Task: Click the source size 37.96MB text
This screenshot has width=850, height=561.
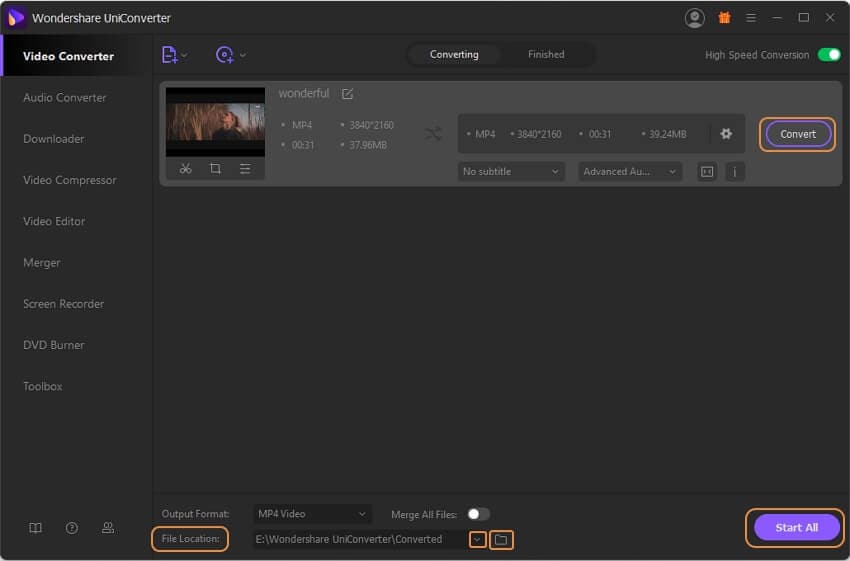Action: coord(368,145)
